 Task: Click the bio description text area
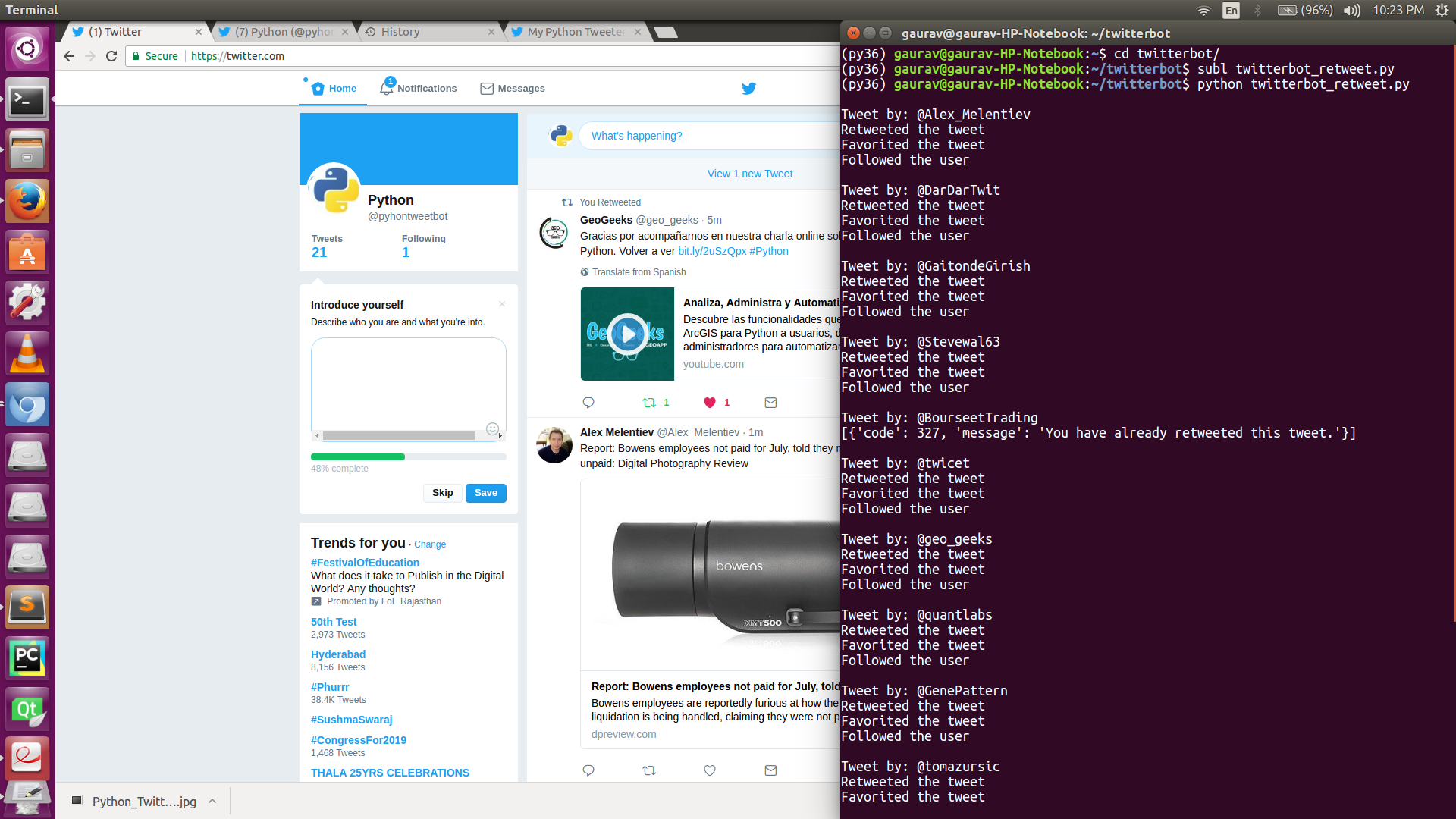[x=408, y=384]
